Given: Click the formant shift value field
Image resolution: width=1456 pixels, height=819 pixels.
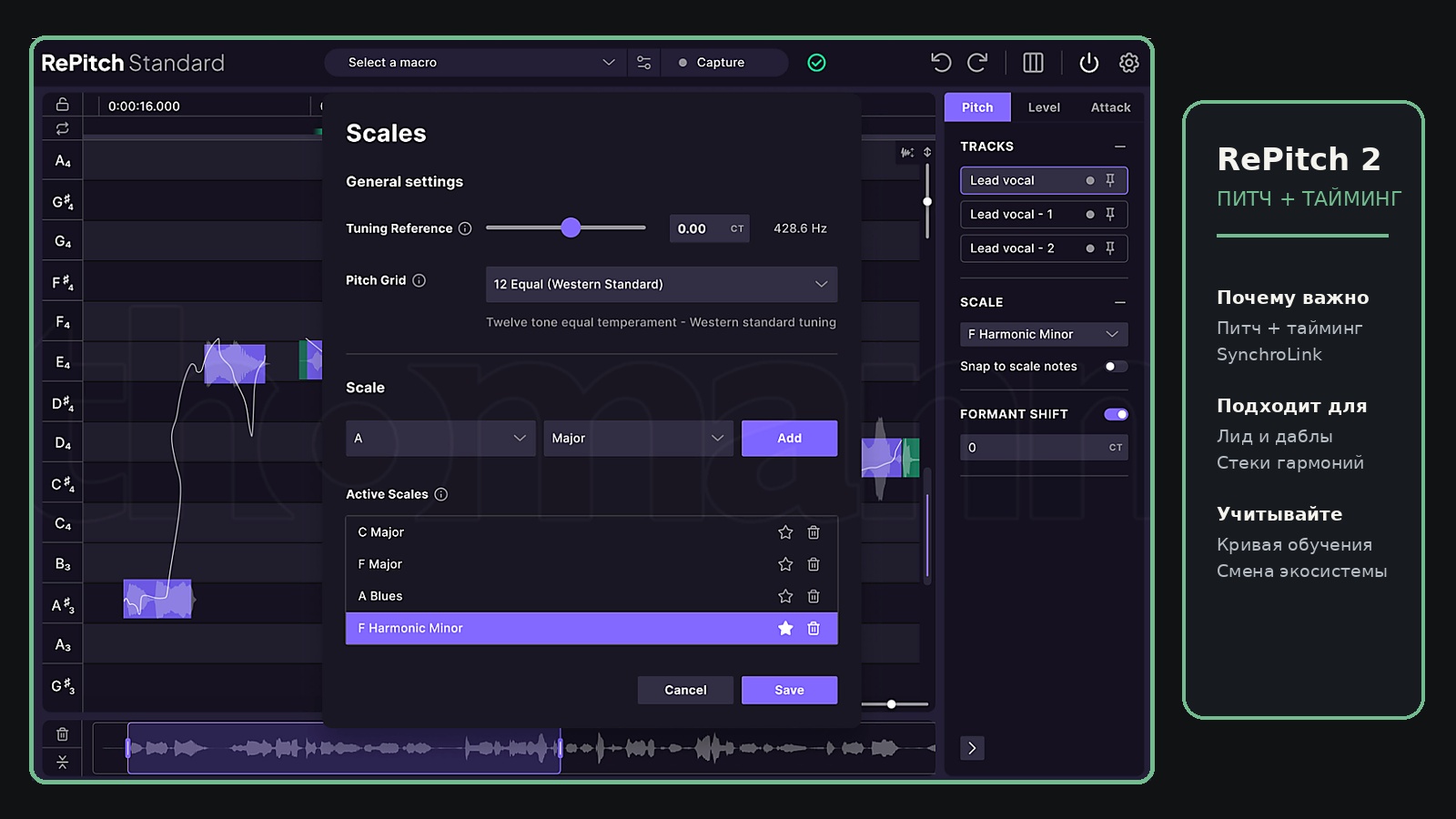Looking at the screenshot, I should [x=1044, y=447].
